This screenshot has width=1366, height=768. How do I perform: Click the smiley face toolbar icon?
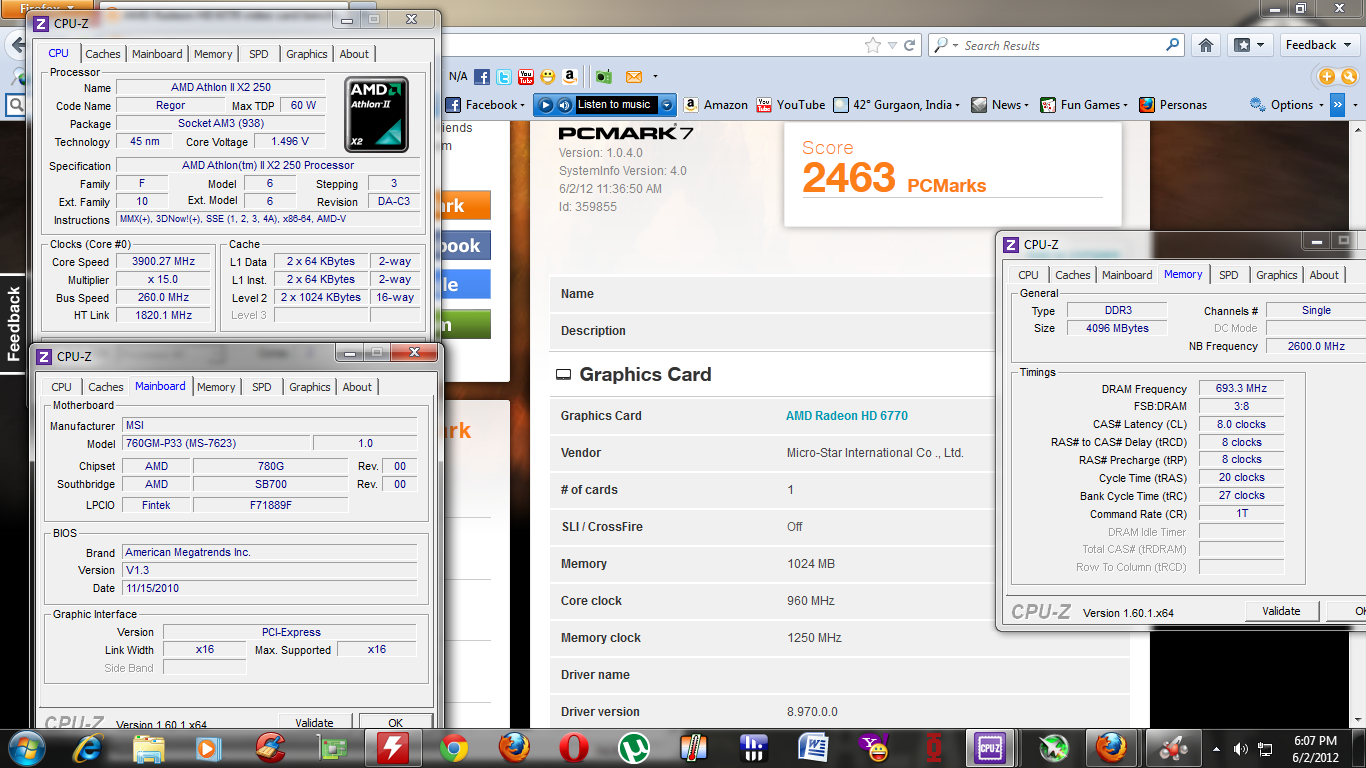point(548,77)
